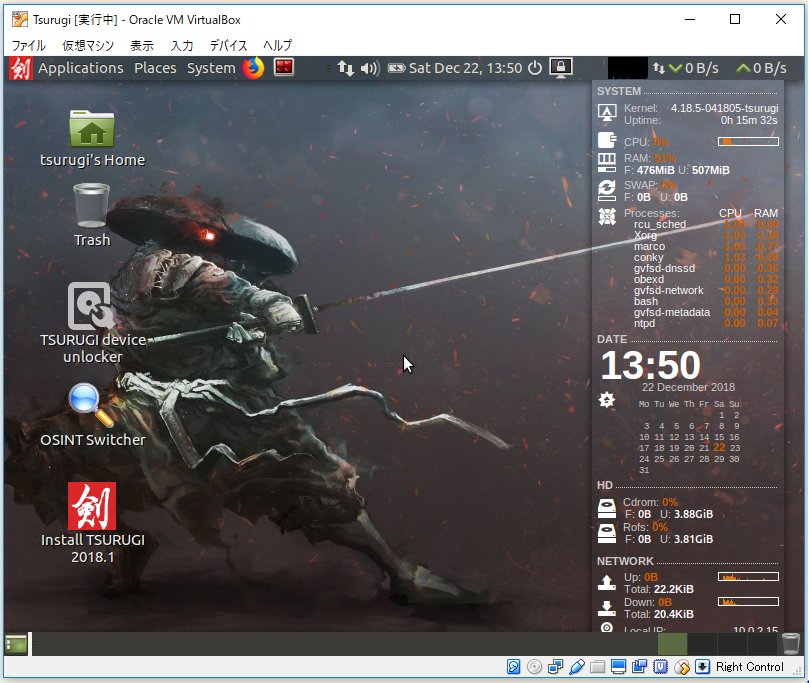Click VirtualBox optical disk indicator
The height and width of the screenshot is (683, 809).
pos(535,667)
